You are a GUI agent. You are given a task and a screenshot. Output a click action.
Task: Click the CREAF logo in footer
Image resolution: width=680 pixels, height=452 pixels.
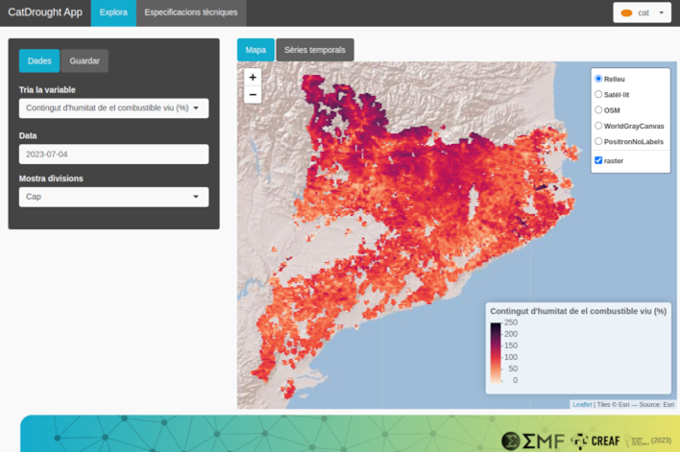click(x=595, y=440)
